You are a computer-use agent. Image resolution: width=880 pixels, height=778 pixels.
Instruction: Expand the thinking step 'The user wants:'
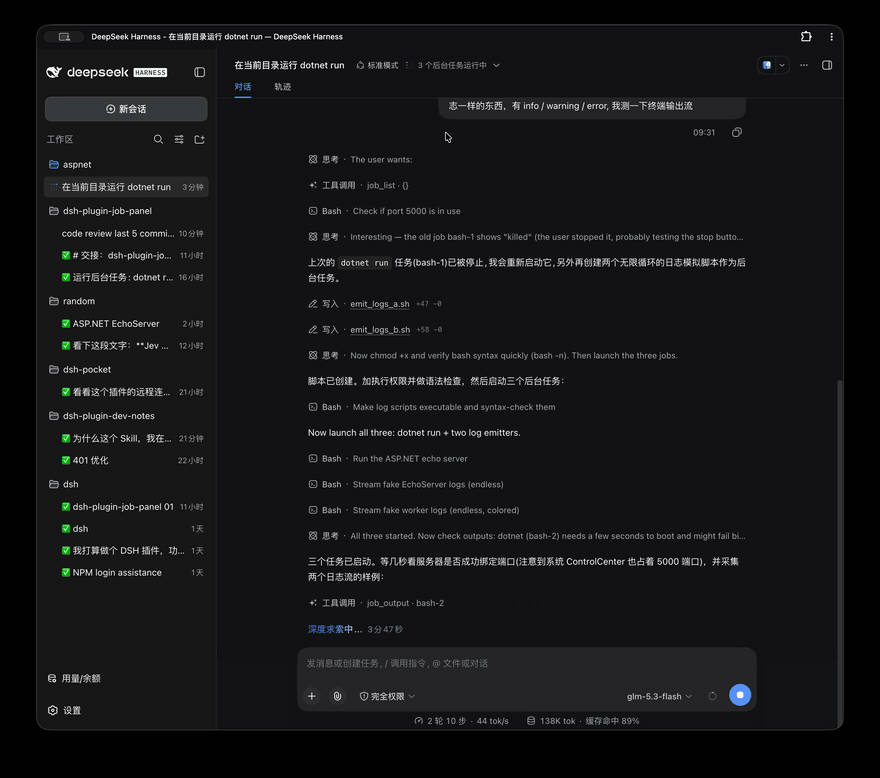(360, 159)
